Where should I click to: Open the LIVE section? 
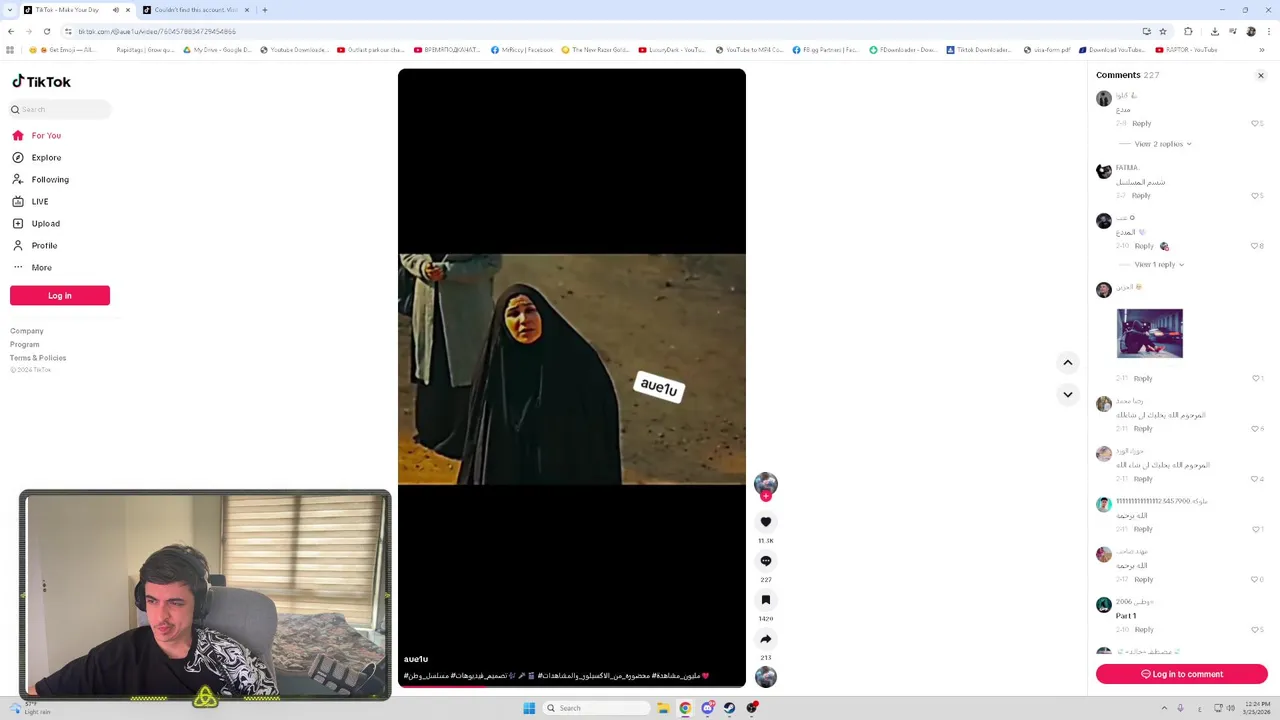coord(30,201)
